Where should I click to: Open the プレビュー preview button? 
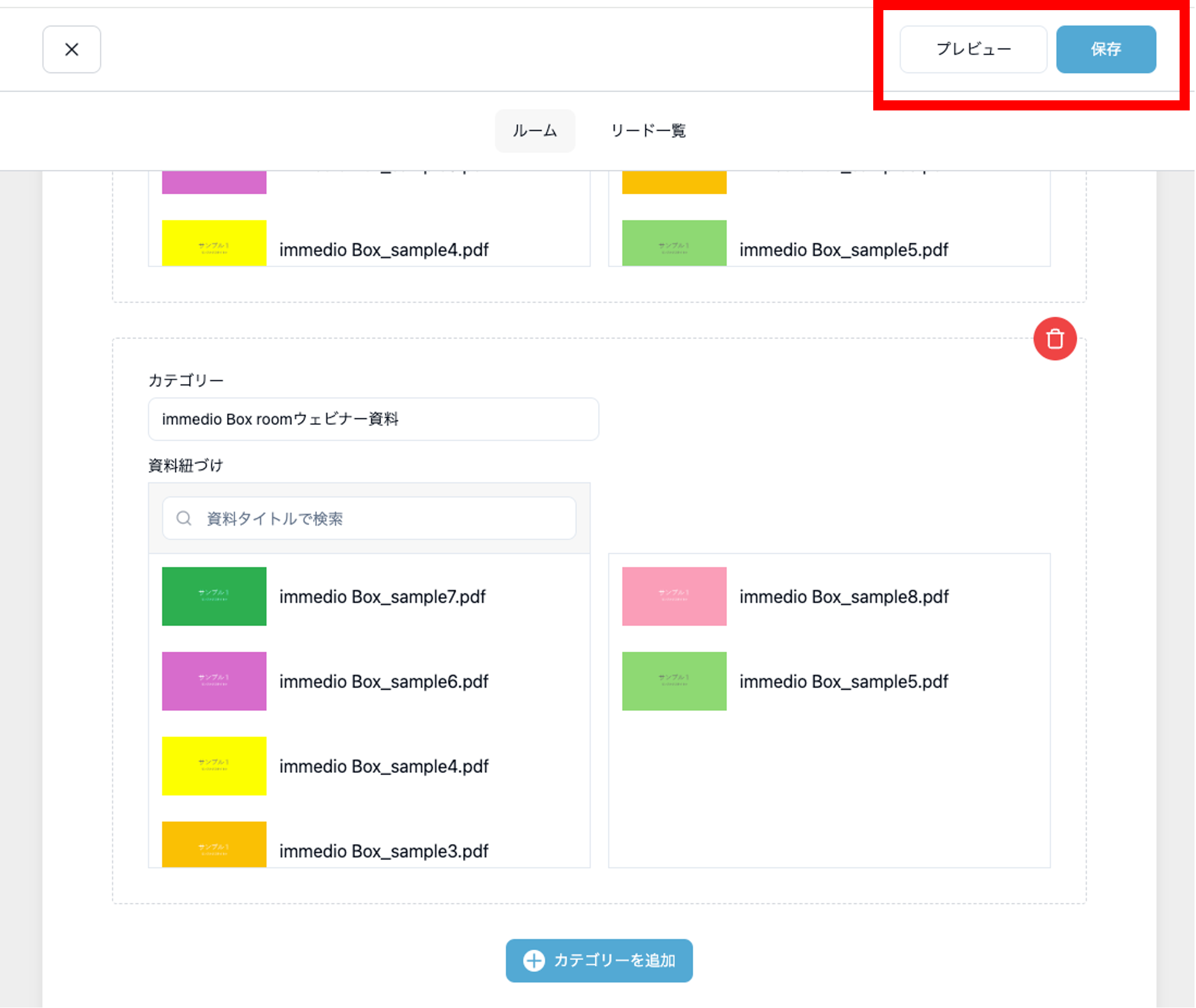click(973, 49)
